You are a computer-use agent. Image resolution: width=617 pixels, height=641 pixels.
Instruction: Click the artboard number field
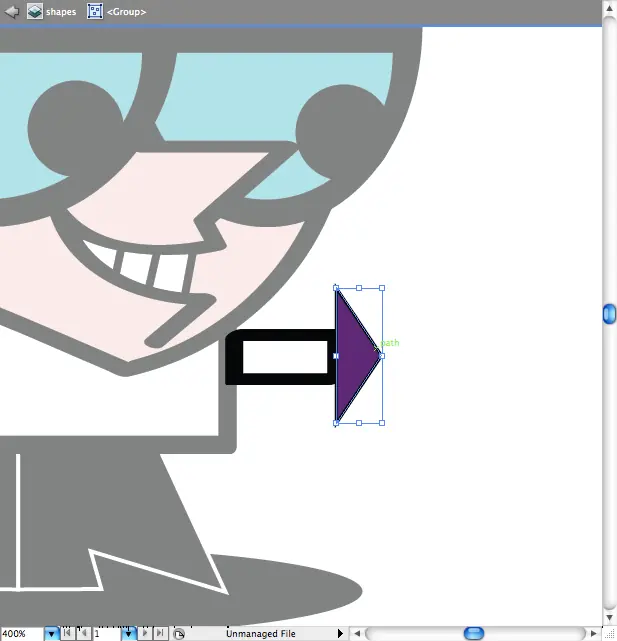tap(107, 634)
